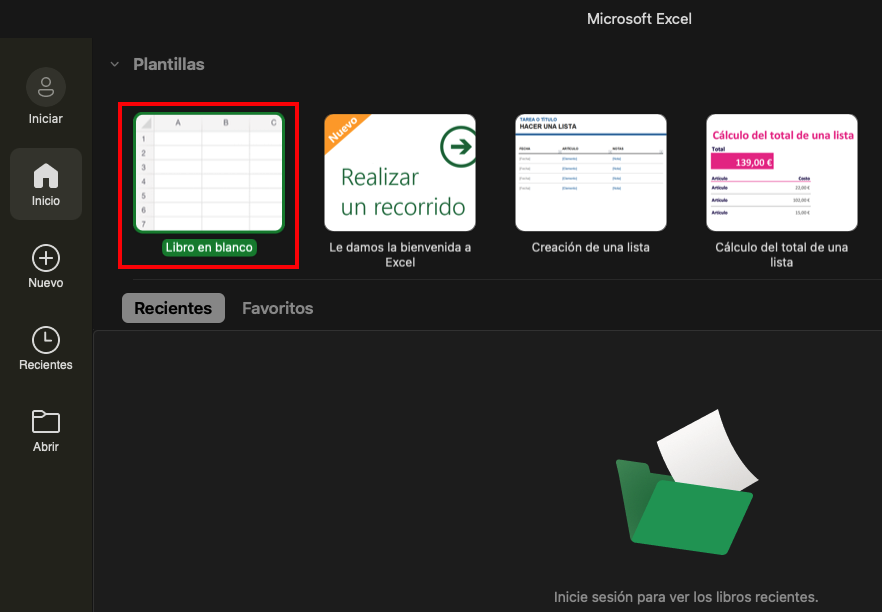The width and height of the screenshot is (882, 612).
Task: Click 'Cálculo del total de una lista' caption
Action: point(782,254)
